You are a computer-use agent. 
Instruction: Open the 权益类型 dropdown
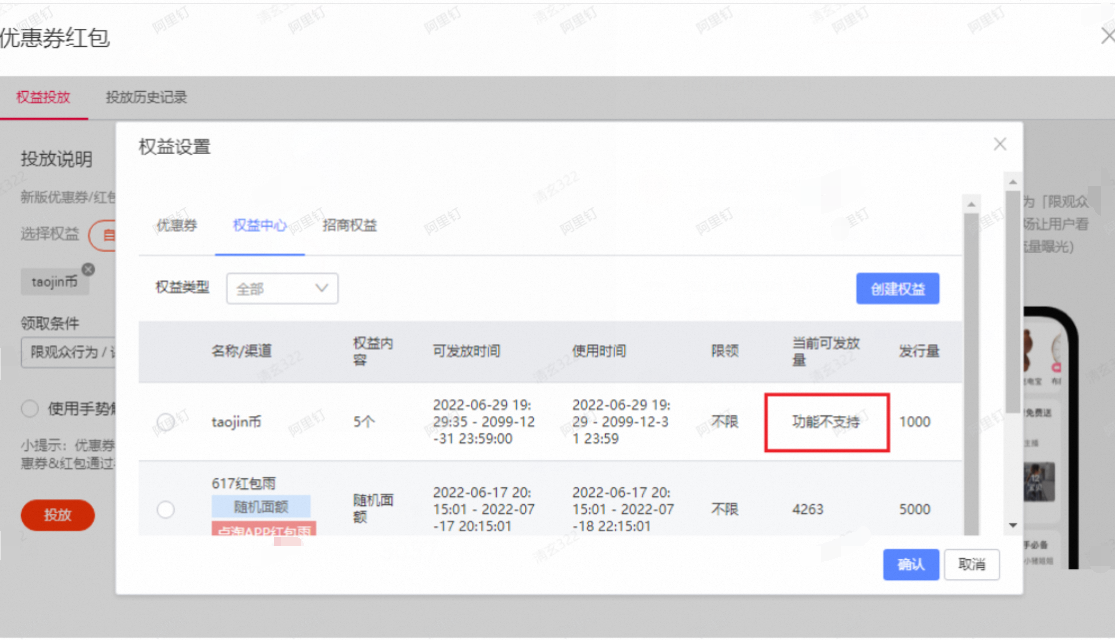[x=282, y=289]
